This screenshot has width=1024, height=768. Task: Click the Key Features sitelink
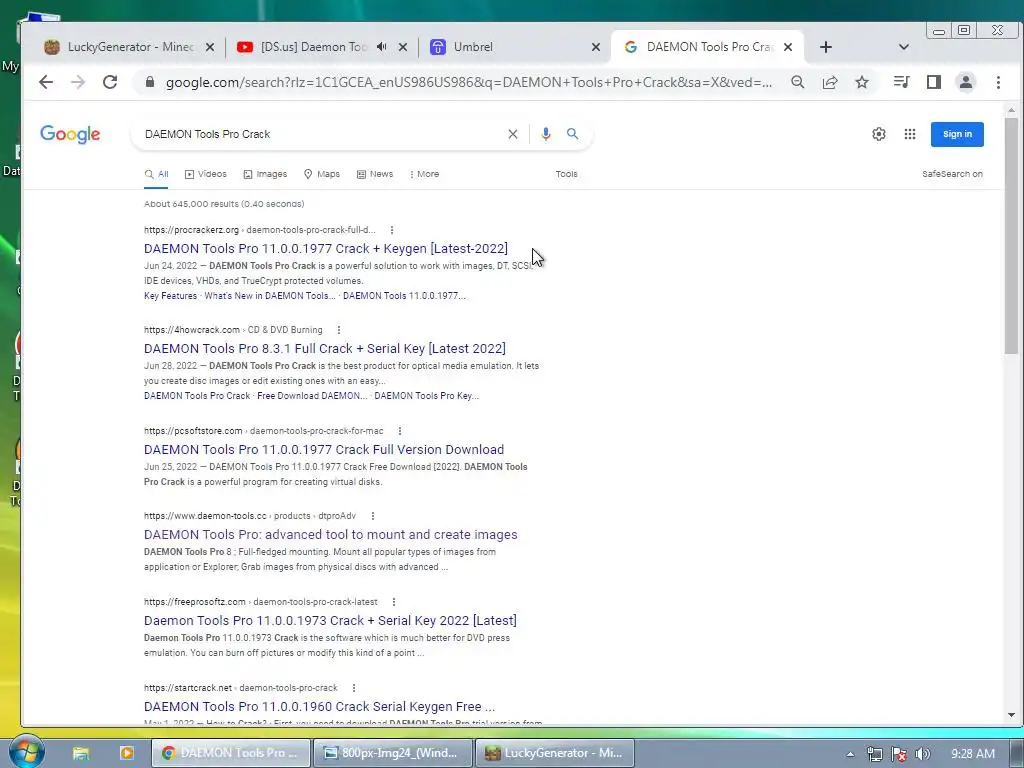point(170,296)
